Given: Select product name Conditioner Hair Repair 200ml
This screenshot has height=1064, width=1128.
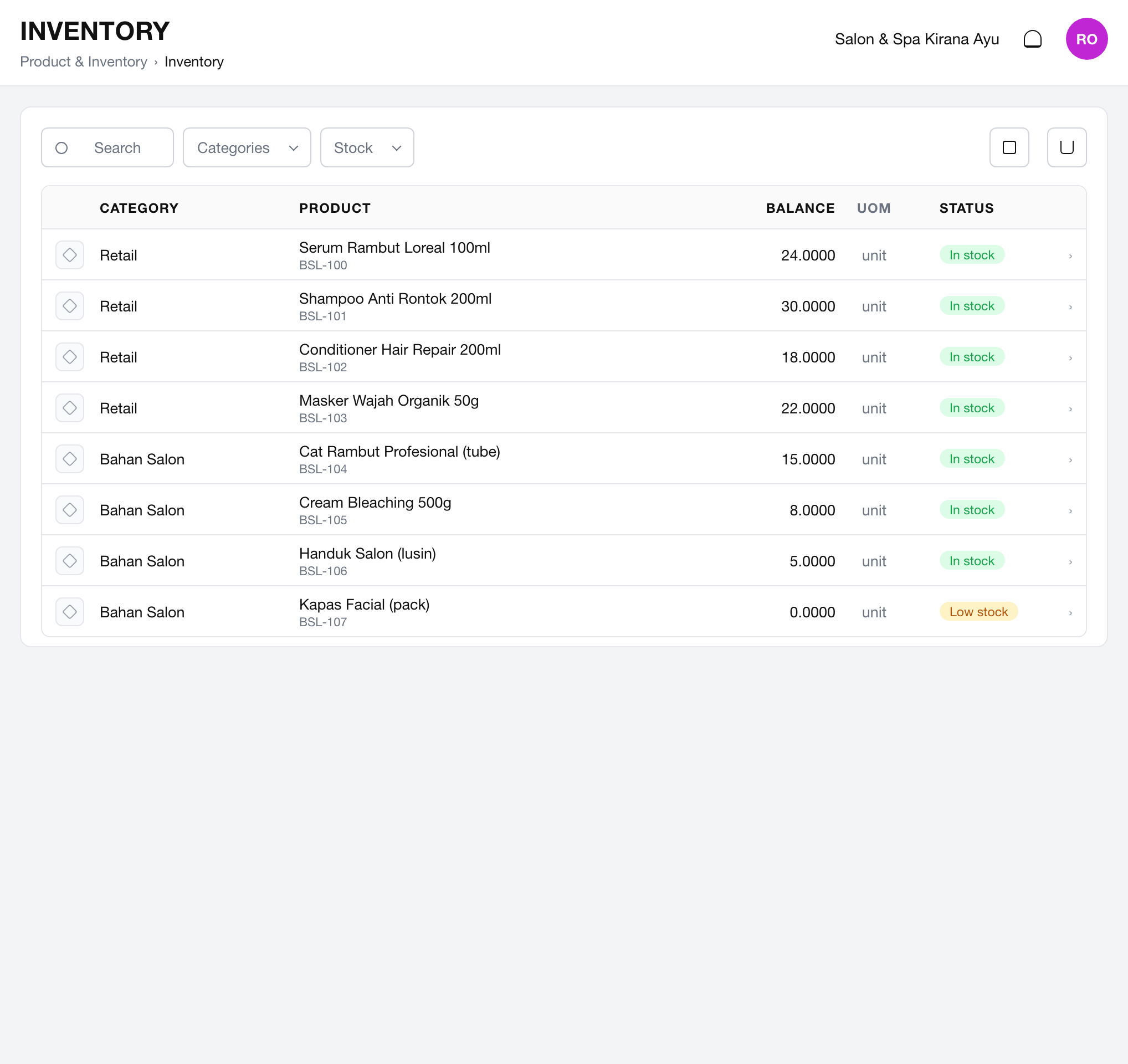Looking at the screenshot, I should (399, 350).
